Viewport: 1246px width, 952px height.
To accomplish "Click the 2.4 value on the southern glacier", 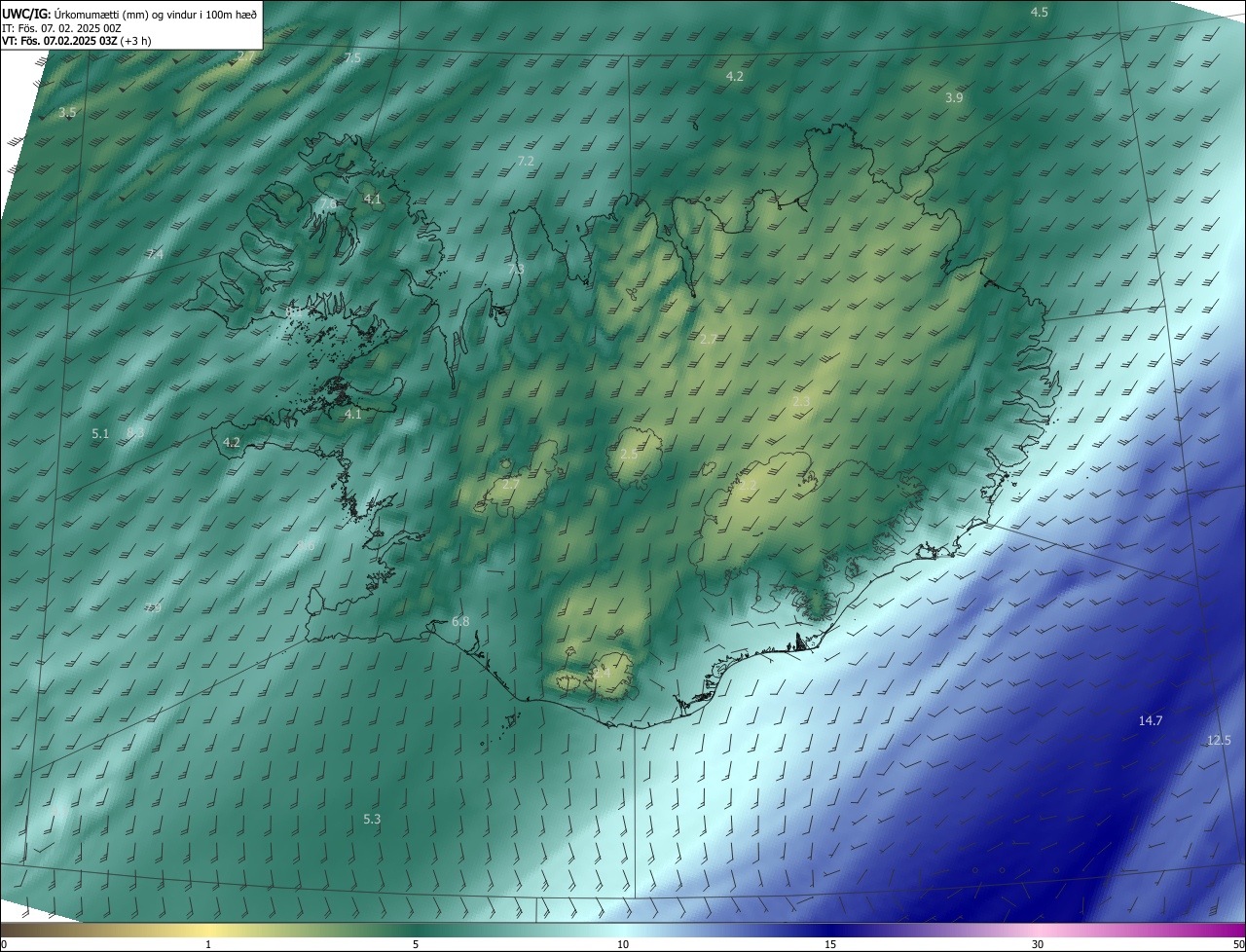I will 602,673.
